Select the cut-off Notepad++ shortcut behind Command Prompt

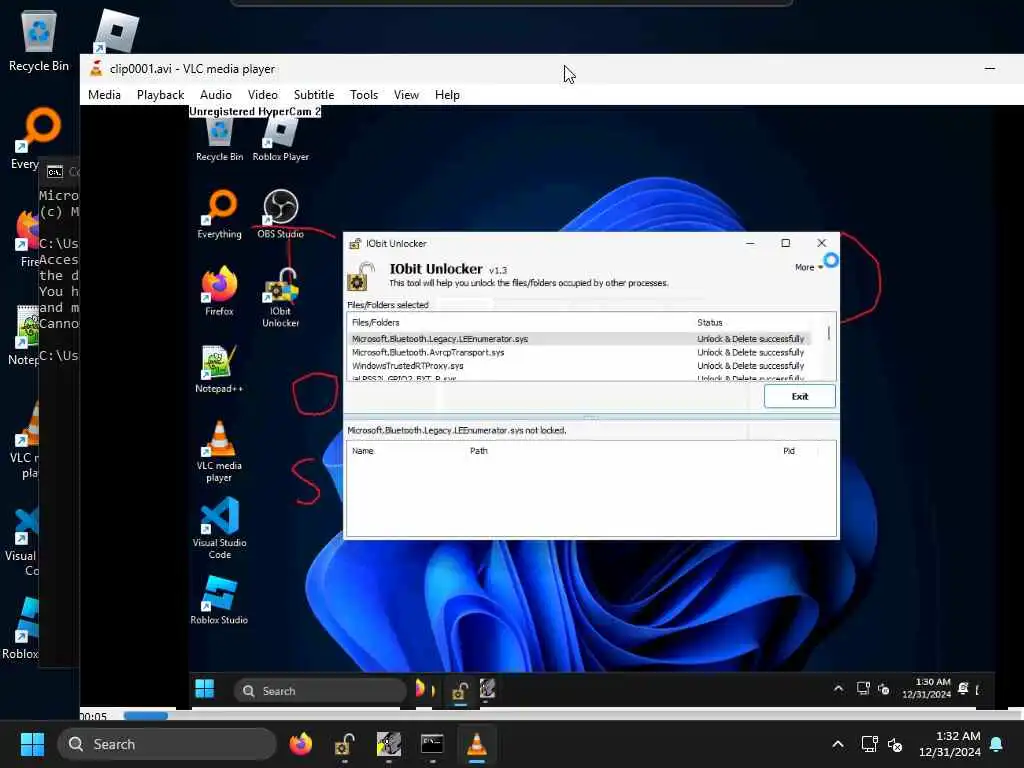[26, 335]
